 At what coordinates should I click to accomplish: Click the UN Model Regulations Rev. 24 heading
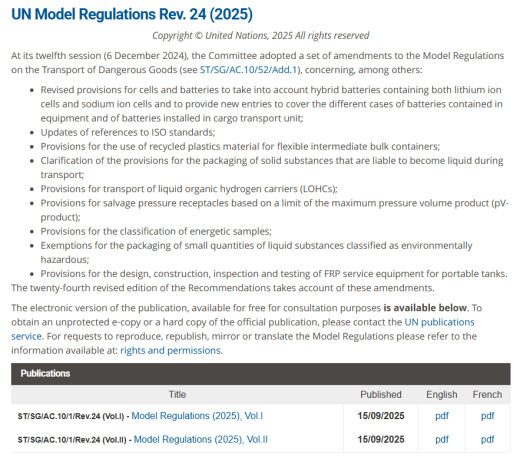(x=132, y=15)
